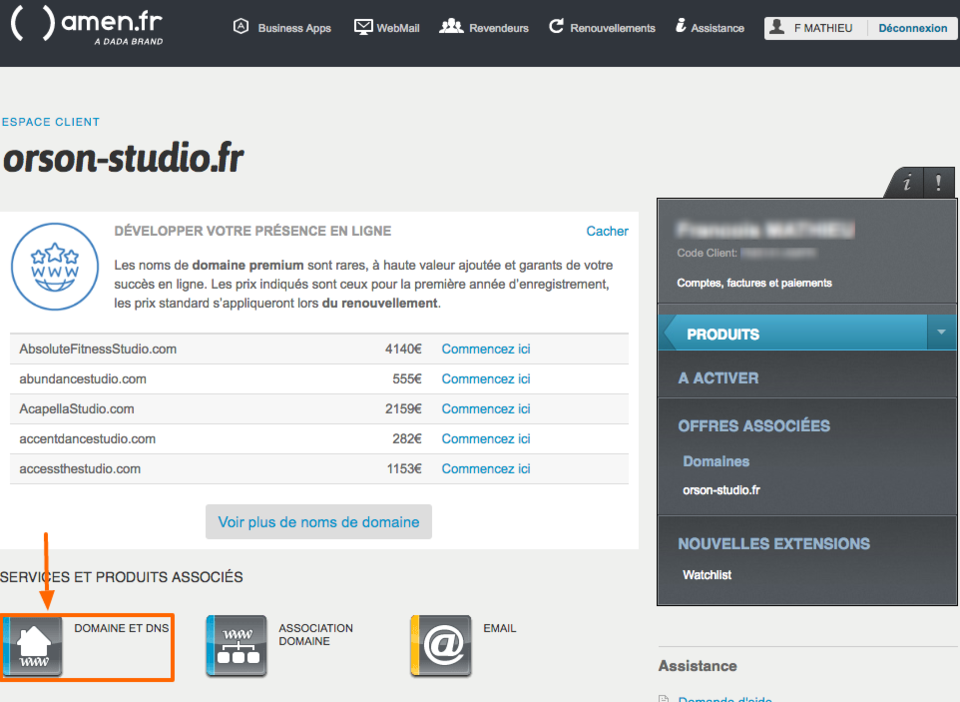Open the NOUVELLES EXTENSIONS section
The height and width of the screenshot is (702, 960).
[774, 543]
